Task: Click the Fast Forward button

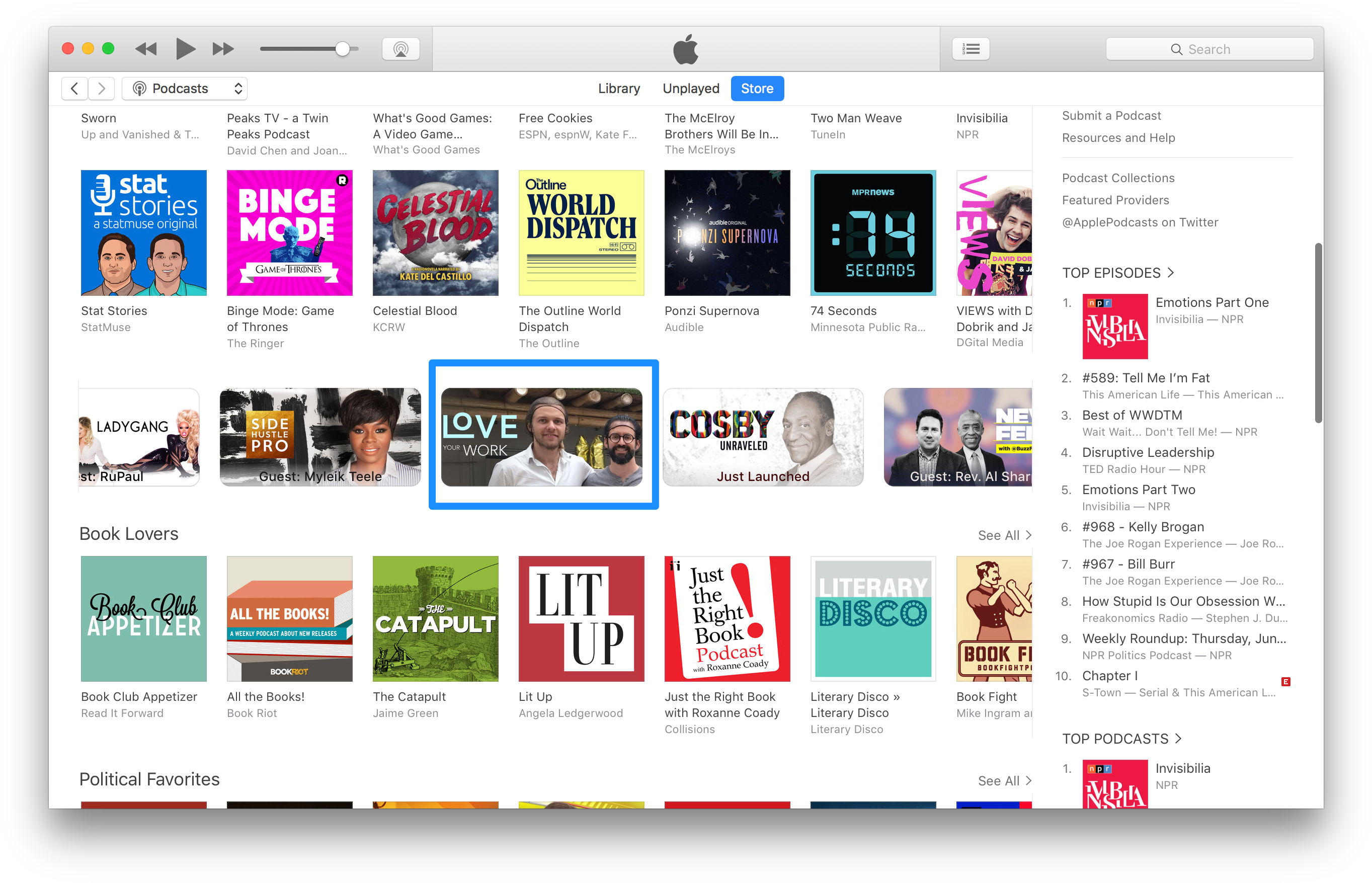Action: (x=222, y=49)
